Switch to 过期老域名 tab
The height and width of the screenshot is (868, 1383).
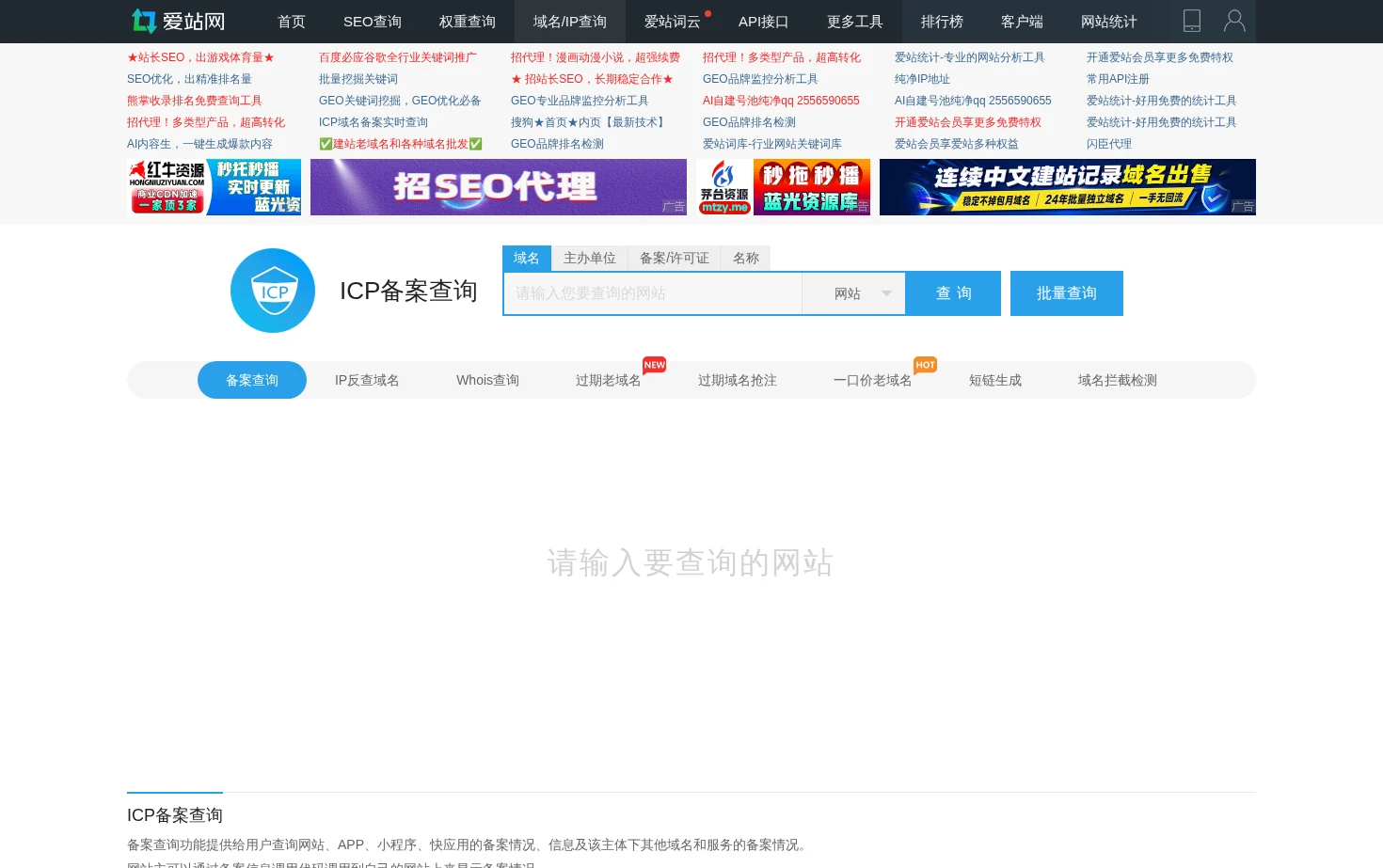tap(609, 380)
